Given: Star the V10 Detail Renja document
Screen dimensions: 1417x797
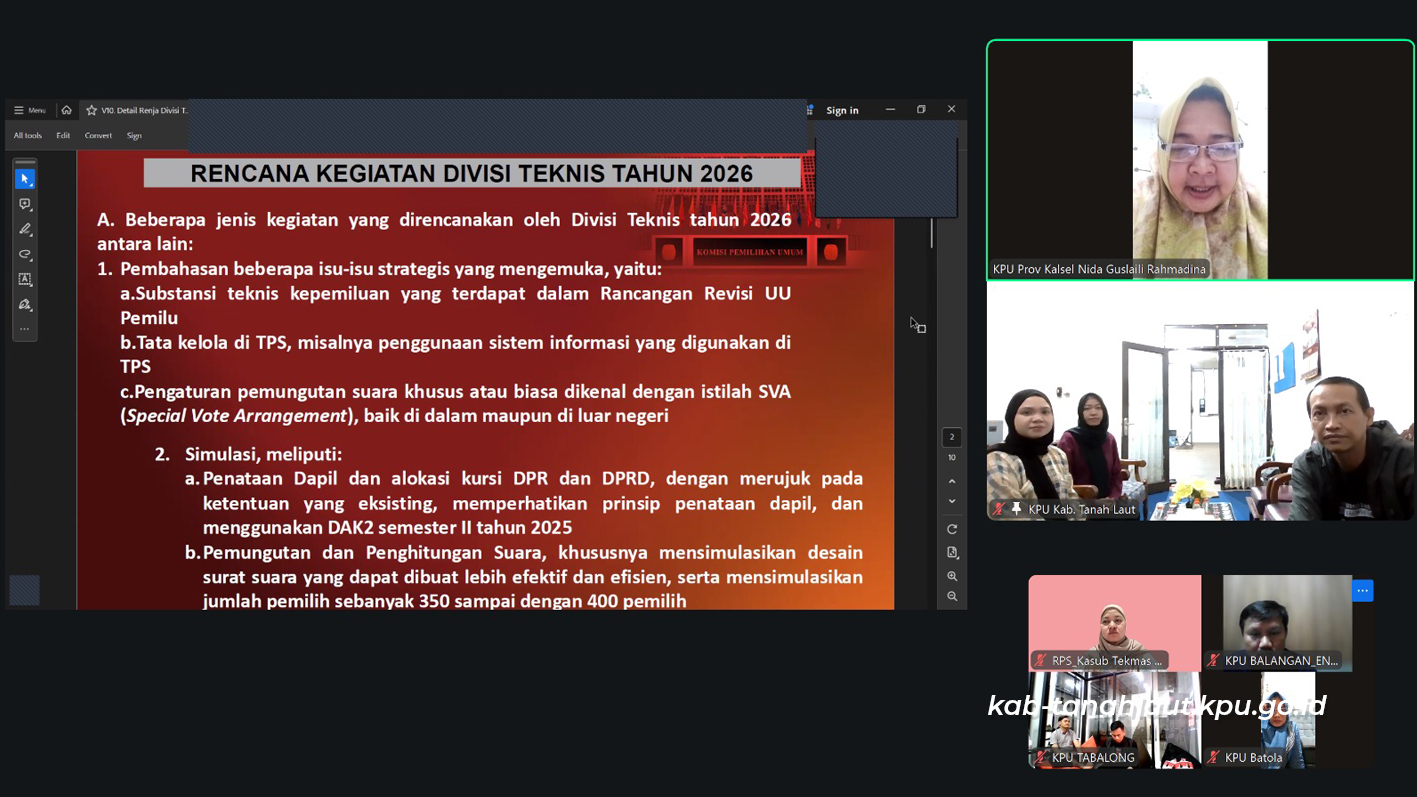Looking at the screenshot, I should pos(91,110).
